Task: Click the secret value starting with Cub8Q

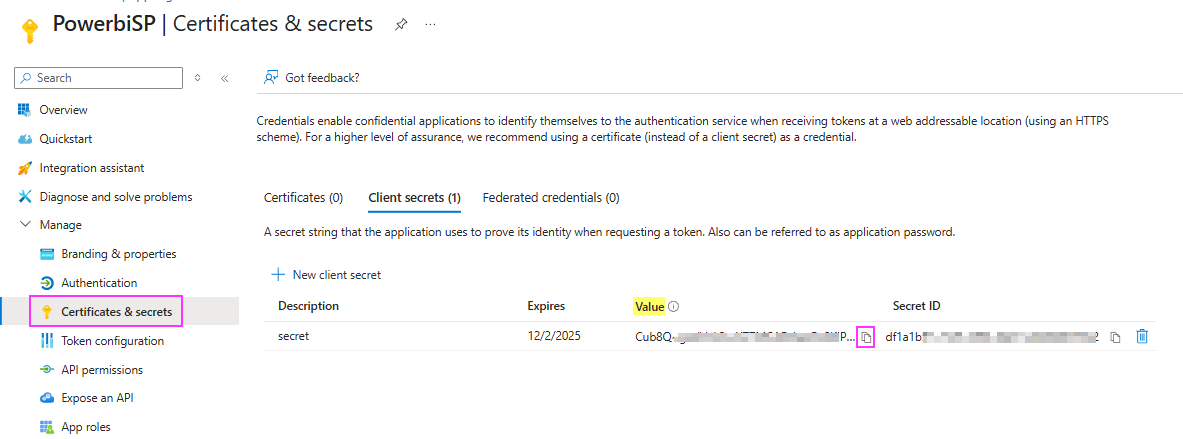Action: 745,337
